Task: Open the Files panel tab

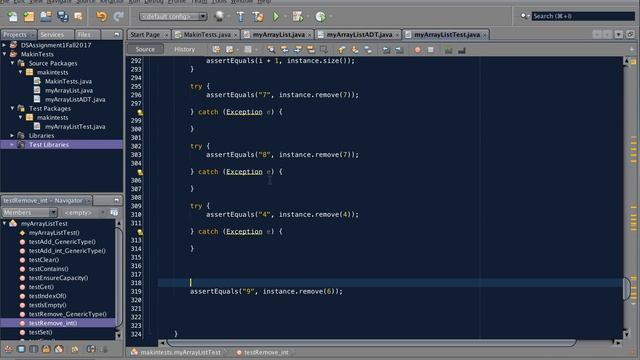Action: pyautogui.click(x=87, y=35)
